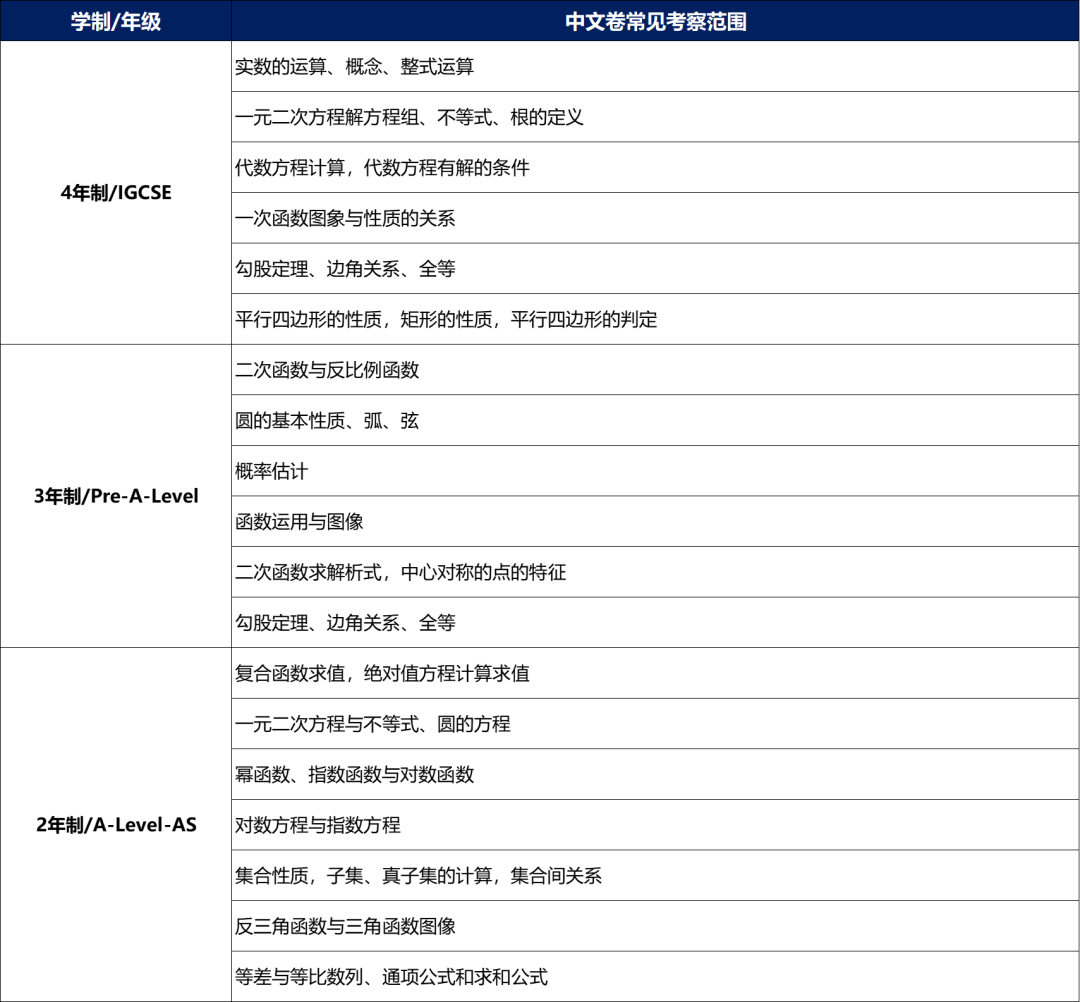Click the 一次函数图象与性质的关系 cell
Viewport: 1080px width, 1002px height.
[345, 218]
